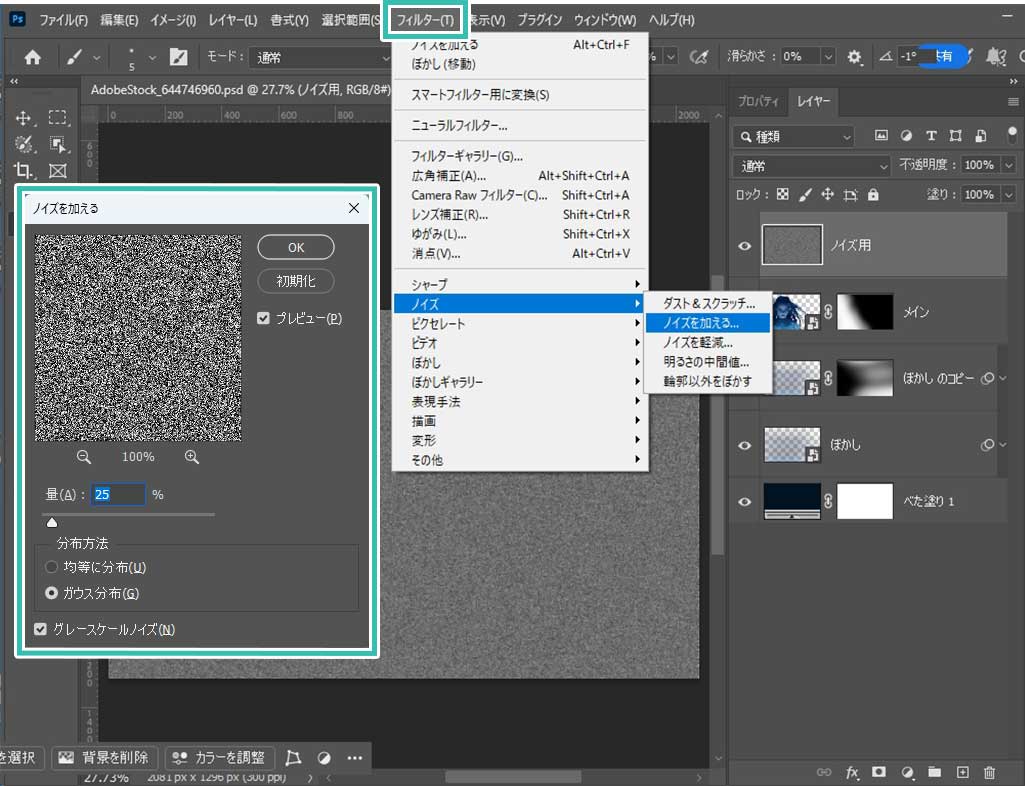Switch to the プロパティ tab

pyautogui.click(x=758, y=102)
